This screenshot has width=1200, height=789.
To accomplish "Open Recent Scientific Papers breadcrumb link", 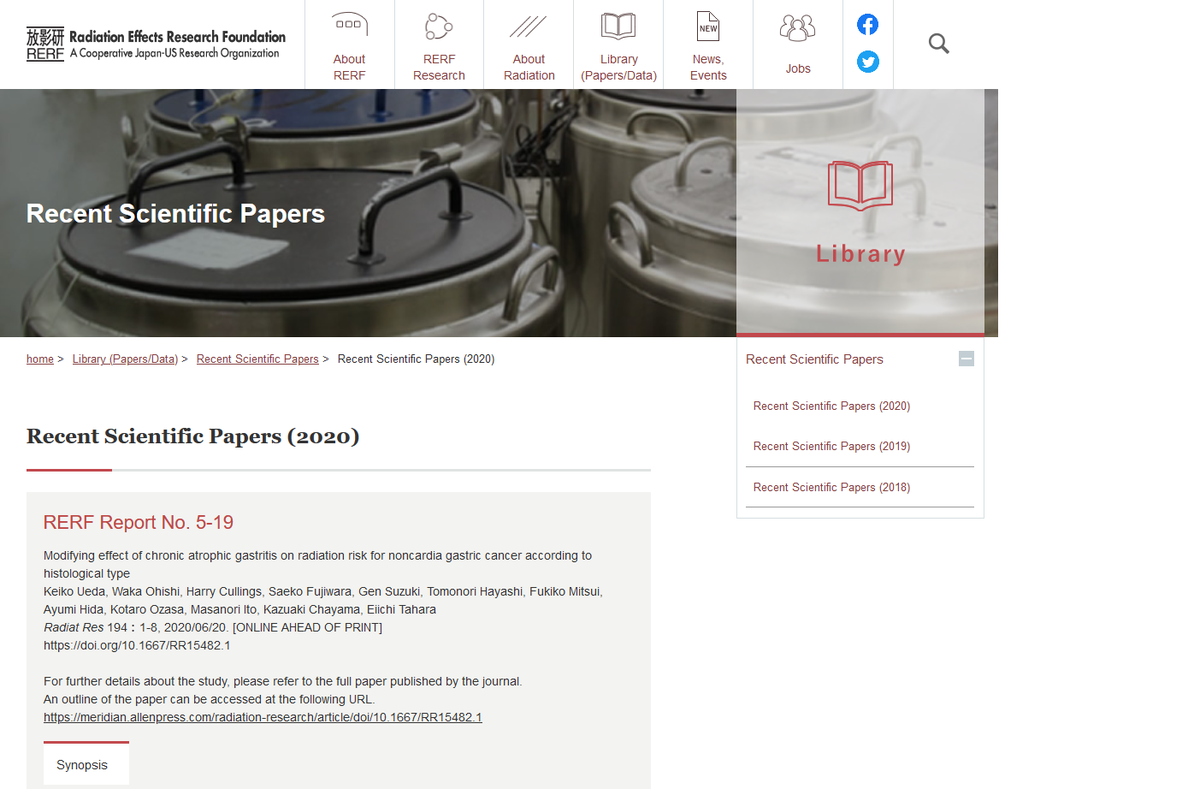I will (257, 359).
